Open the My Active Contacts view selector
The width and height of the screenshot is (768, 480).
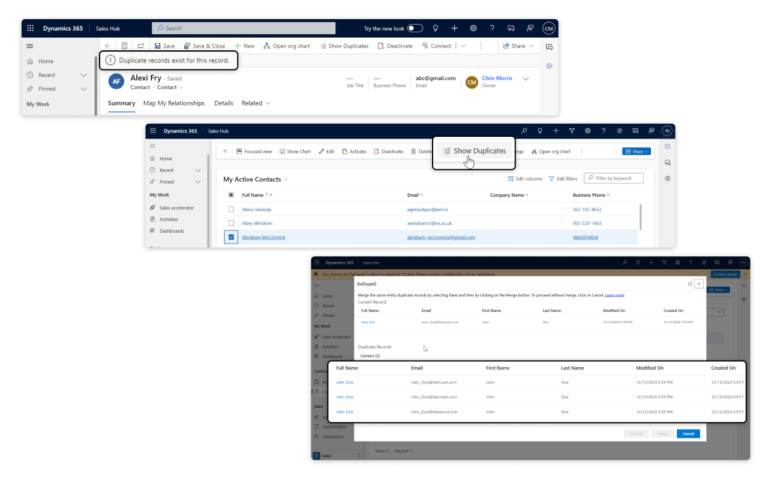[x=256, y=179]
